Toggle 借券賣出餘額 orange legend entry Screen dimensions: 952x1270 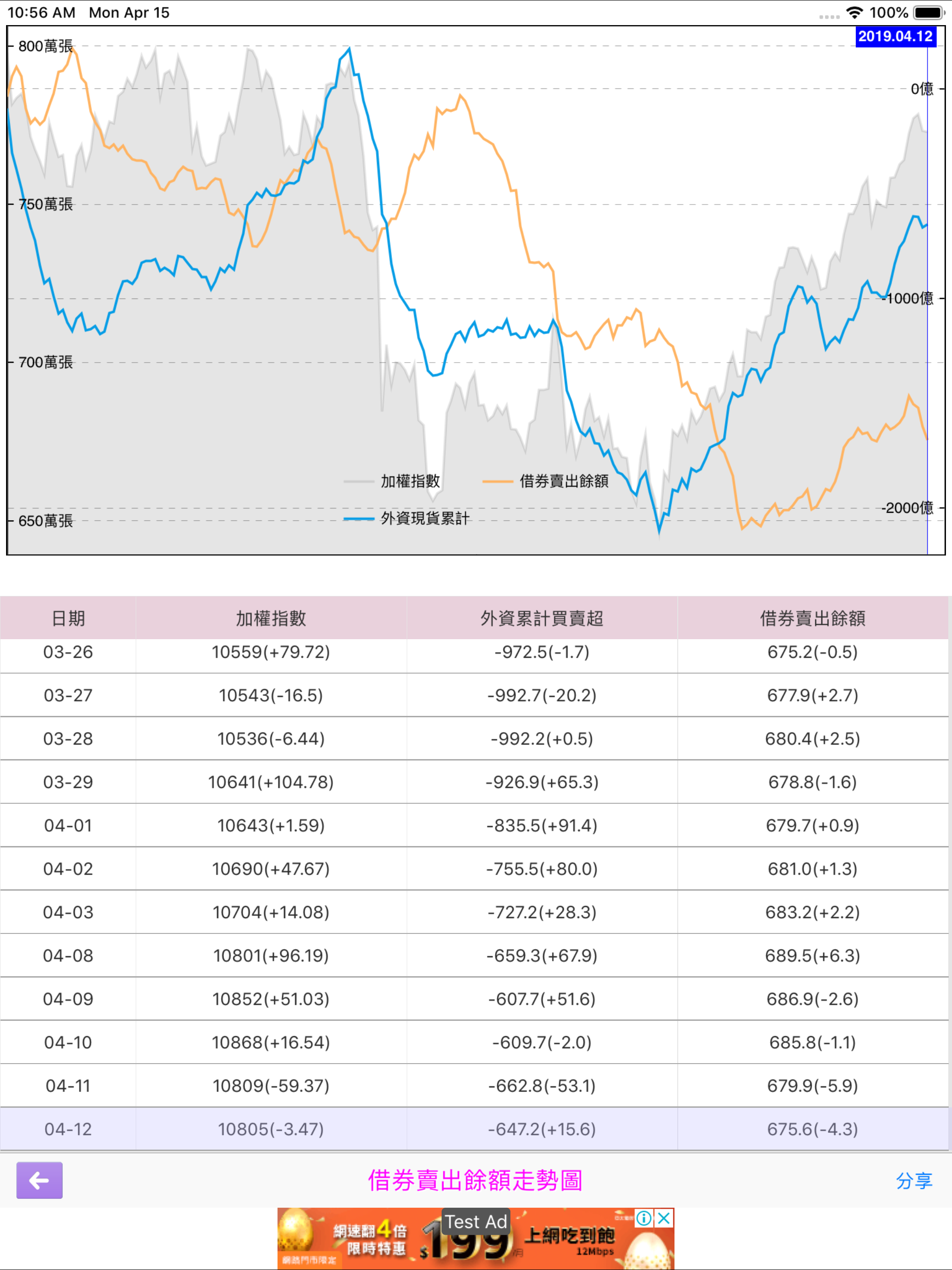point(545,481)
